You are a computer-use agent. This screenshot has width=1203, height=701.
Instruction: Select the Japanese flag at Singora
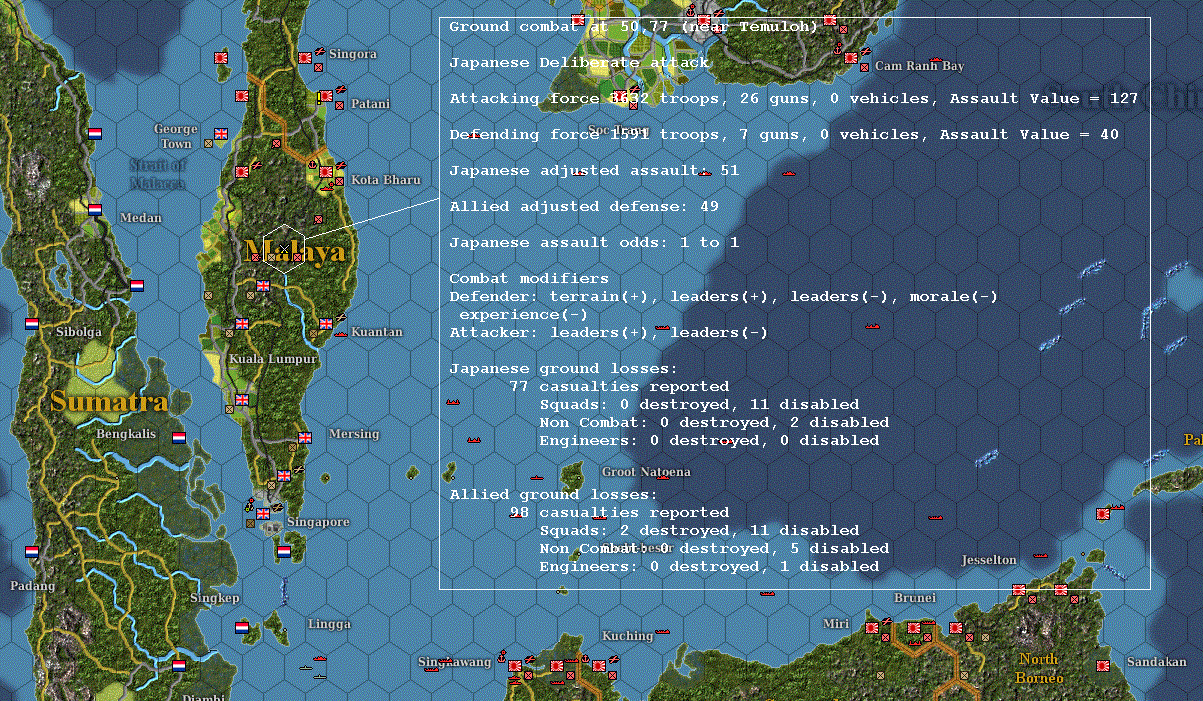tap(305, 58)
